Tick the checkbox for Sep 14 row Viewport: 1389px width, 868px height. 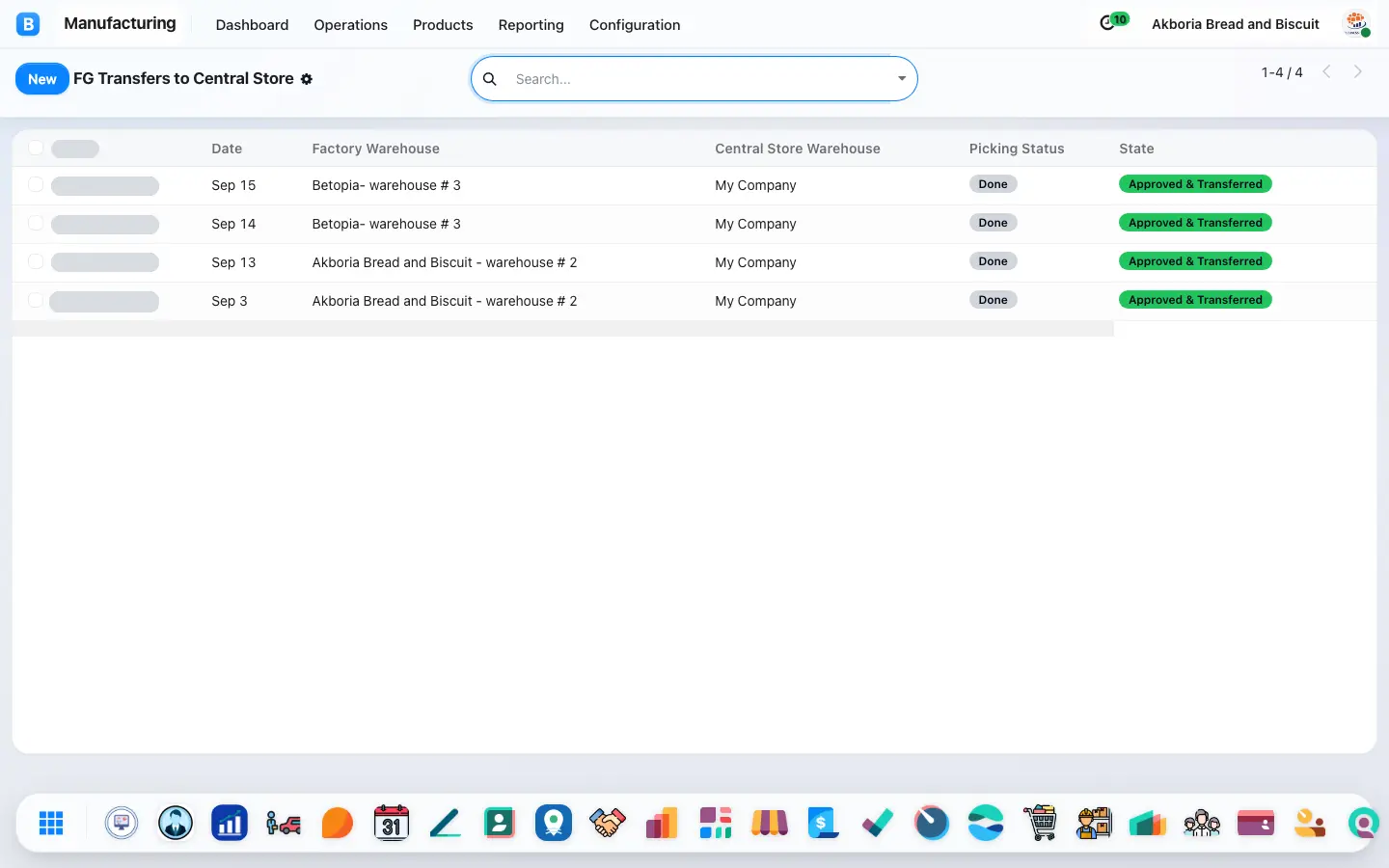tap(36, 223)
